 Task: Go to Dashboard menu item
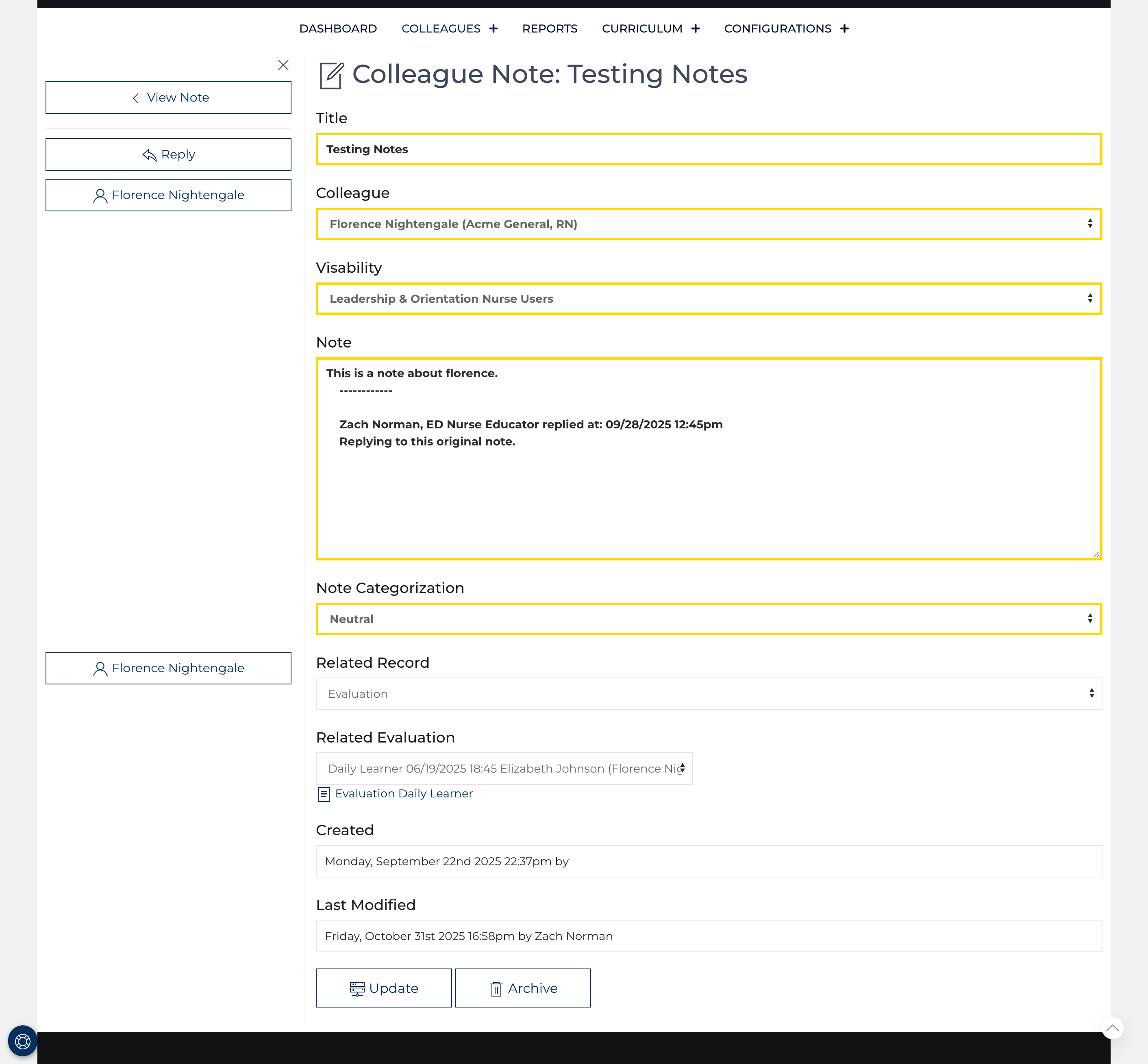tap(338, 29)
